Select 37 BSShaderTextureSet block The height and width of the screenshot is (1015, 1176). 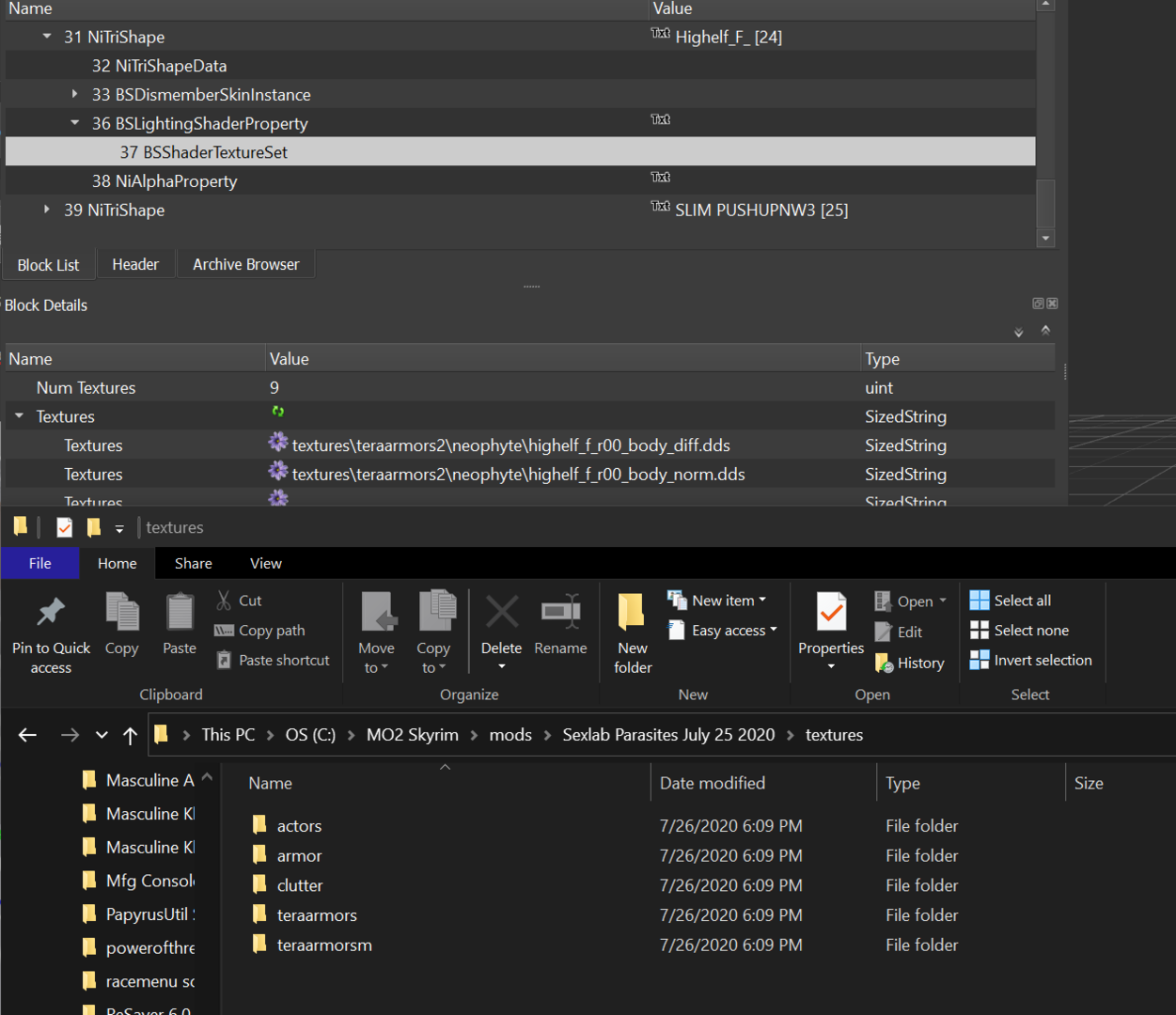(520, 152)
